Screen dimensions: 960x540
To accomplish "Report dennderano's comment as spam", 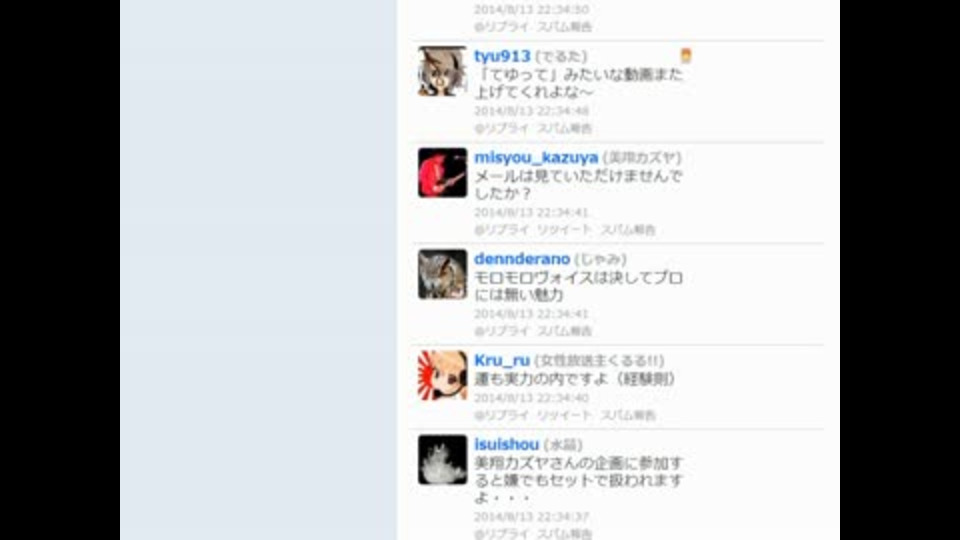I will (x=564, y=331).
